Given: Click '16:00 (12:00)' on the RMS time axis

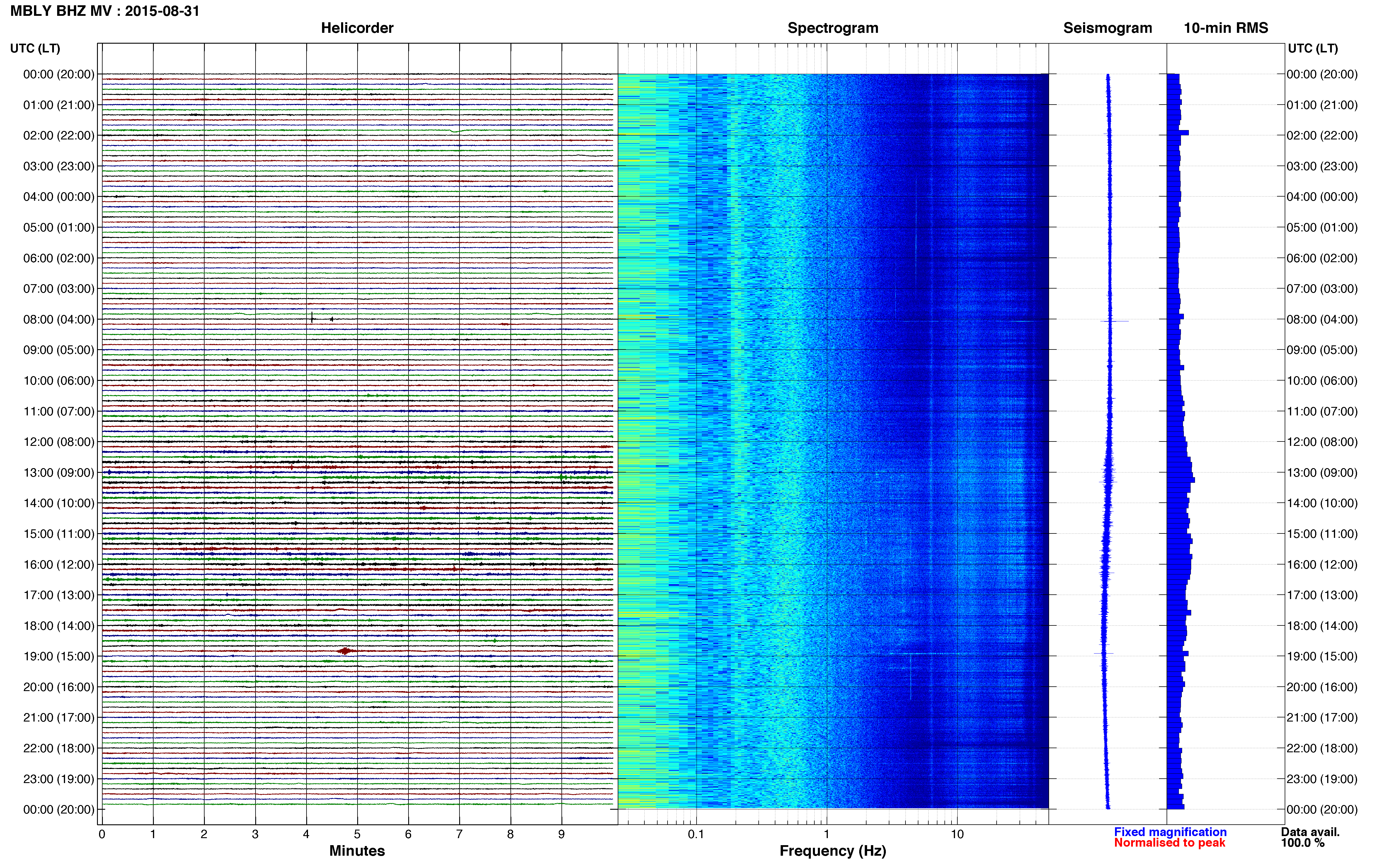Looking at the screenshot, I should pyautogui.click(x=1322, y=564).
